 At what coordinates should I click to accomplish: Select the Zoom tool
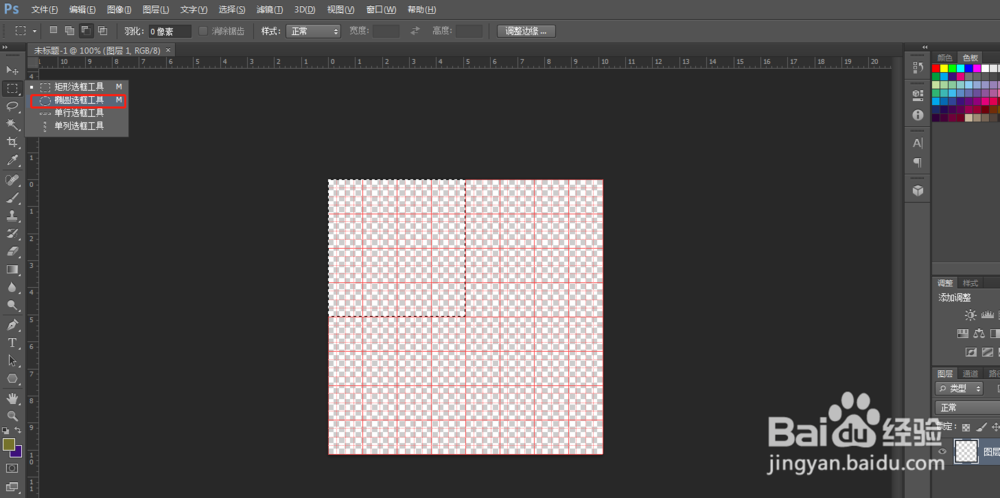point(12,416)
